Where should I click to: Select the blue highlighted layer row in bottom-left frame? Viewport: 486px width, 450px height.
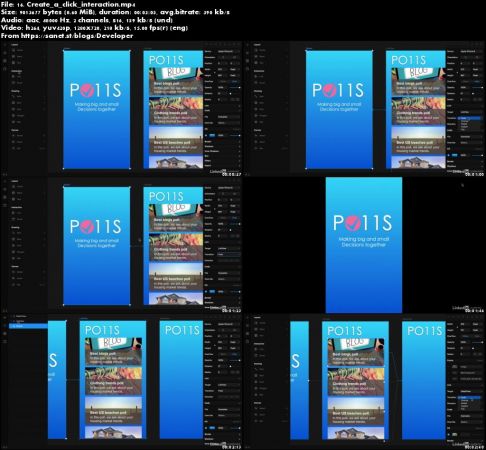[x=29, y=326]
